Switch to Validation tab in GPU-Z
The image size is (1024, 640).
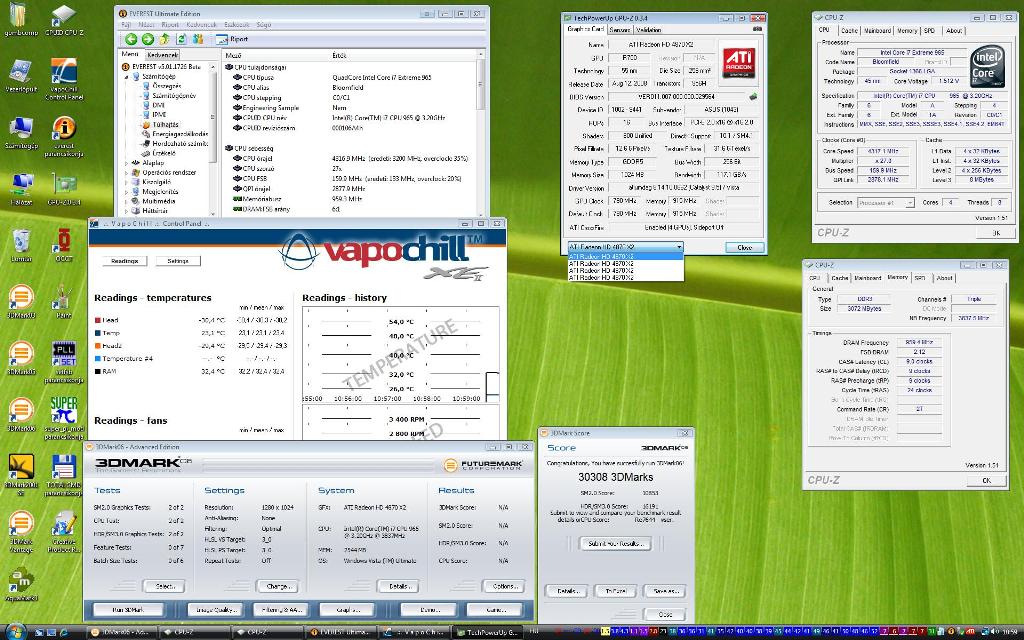pos(648,29)
